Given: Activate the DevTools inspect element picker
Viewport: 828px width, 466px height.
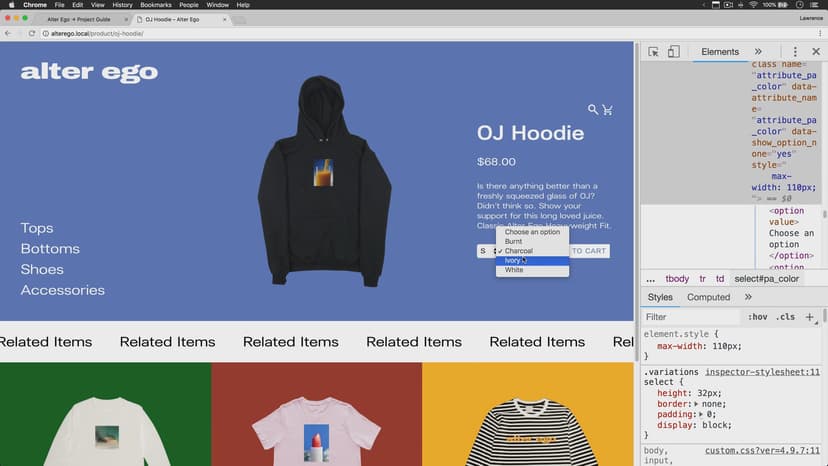Looking at the screenshot, I should pyautogui.click(x=653, y=52).
